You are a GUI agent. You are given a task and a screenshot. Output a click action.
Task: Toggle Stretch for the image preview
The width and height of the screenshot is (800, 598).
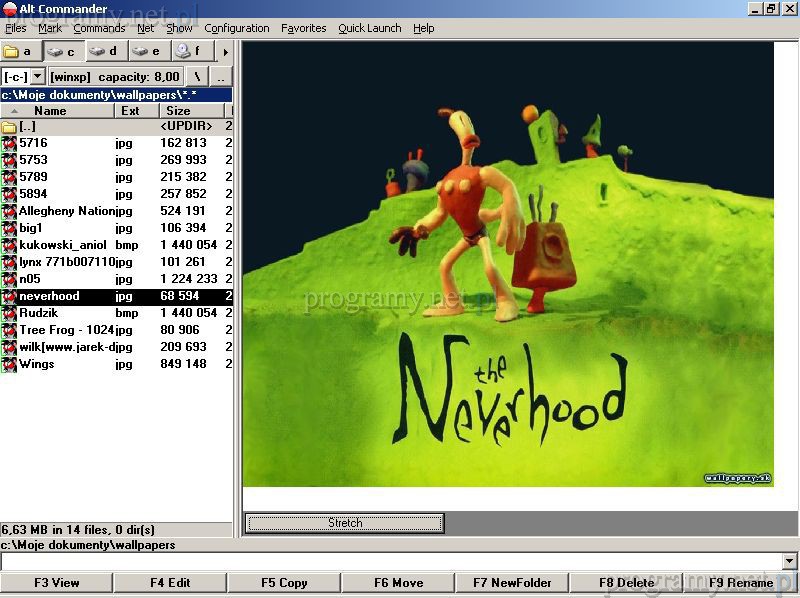click(x=345, y=523)
